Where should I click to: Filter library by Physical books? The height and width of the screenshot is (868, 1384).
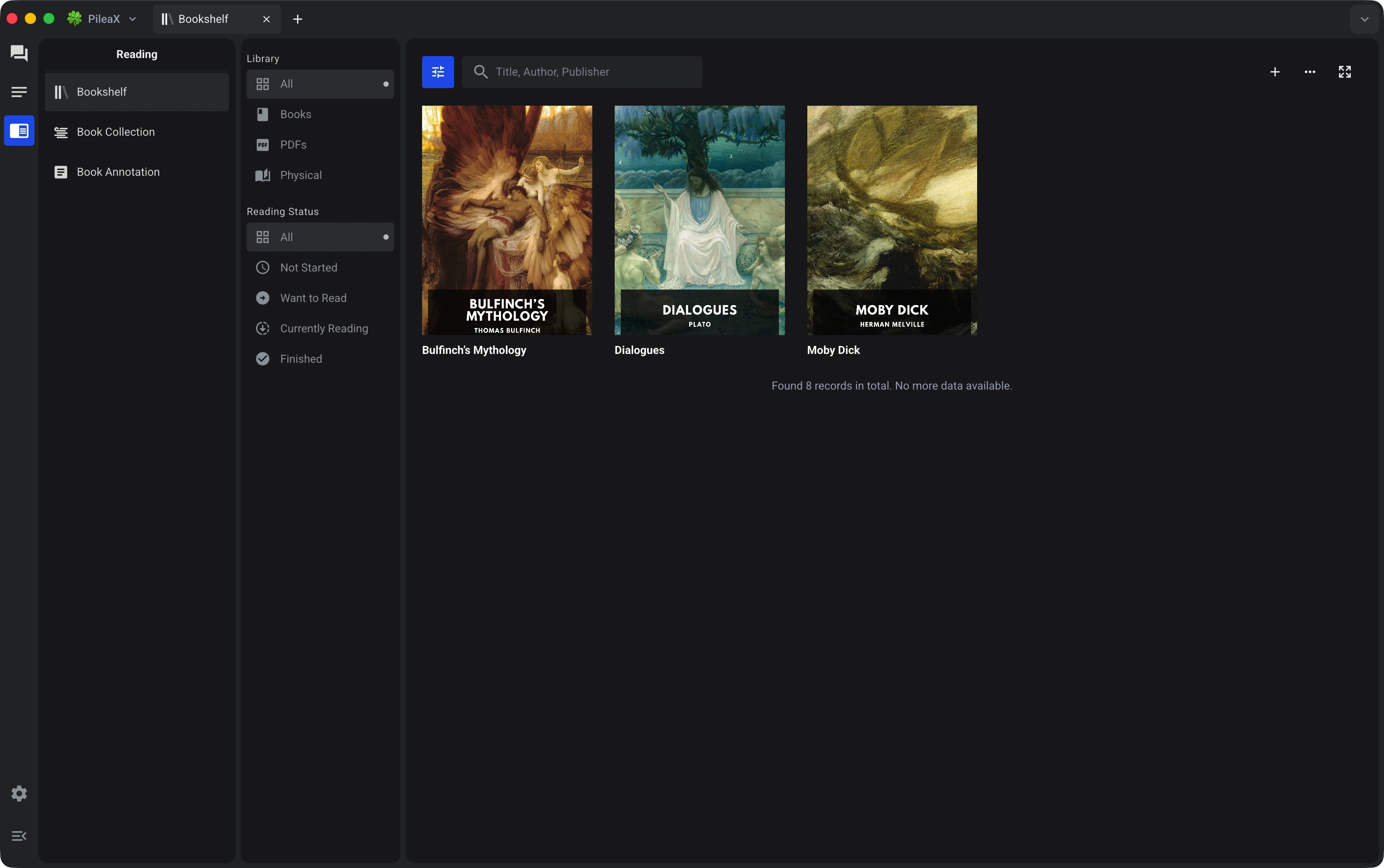pos(320,175)
